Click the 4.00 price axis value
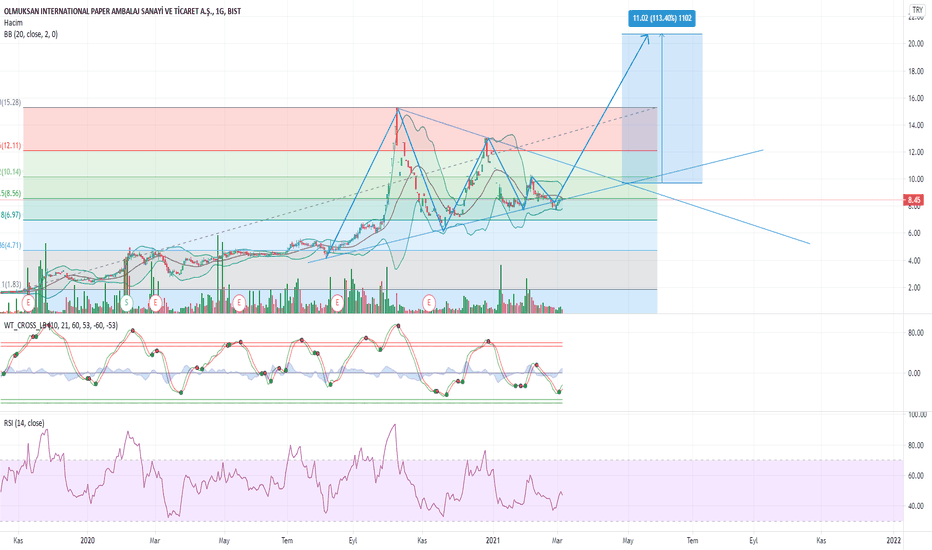 916,260
